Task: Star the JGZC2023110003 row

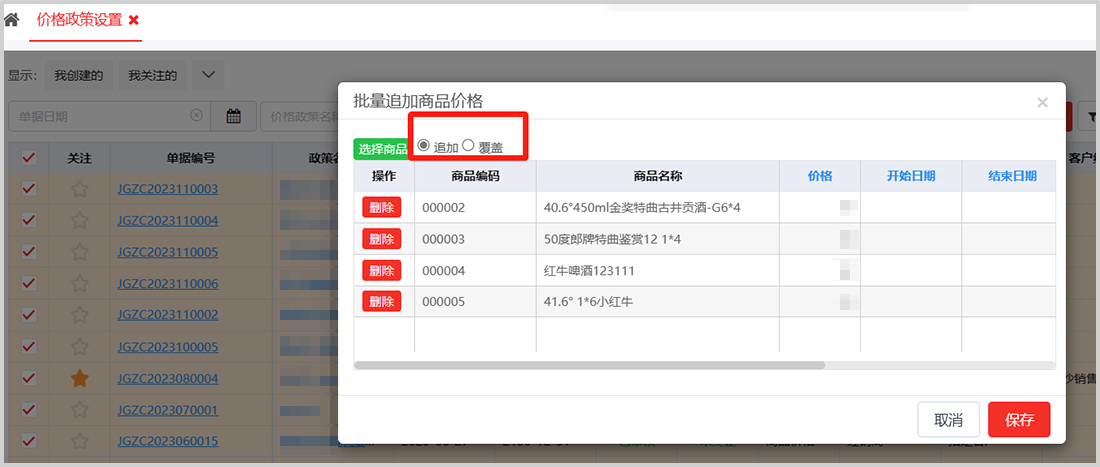Action: pos(80,188)
